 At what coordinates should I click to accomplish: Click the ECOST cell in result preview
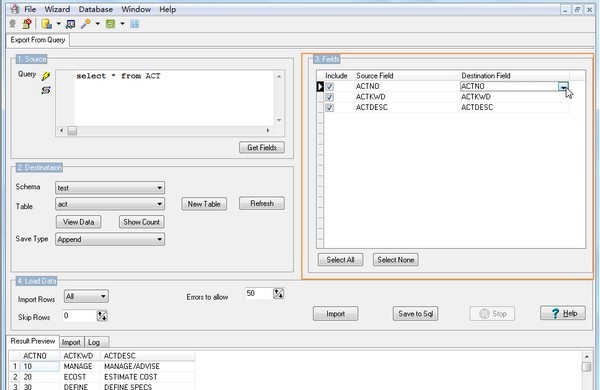pos(80,377)
